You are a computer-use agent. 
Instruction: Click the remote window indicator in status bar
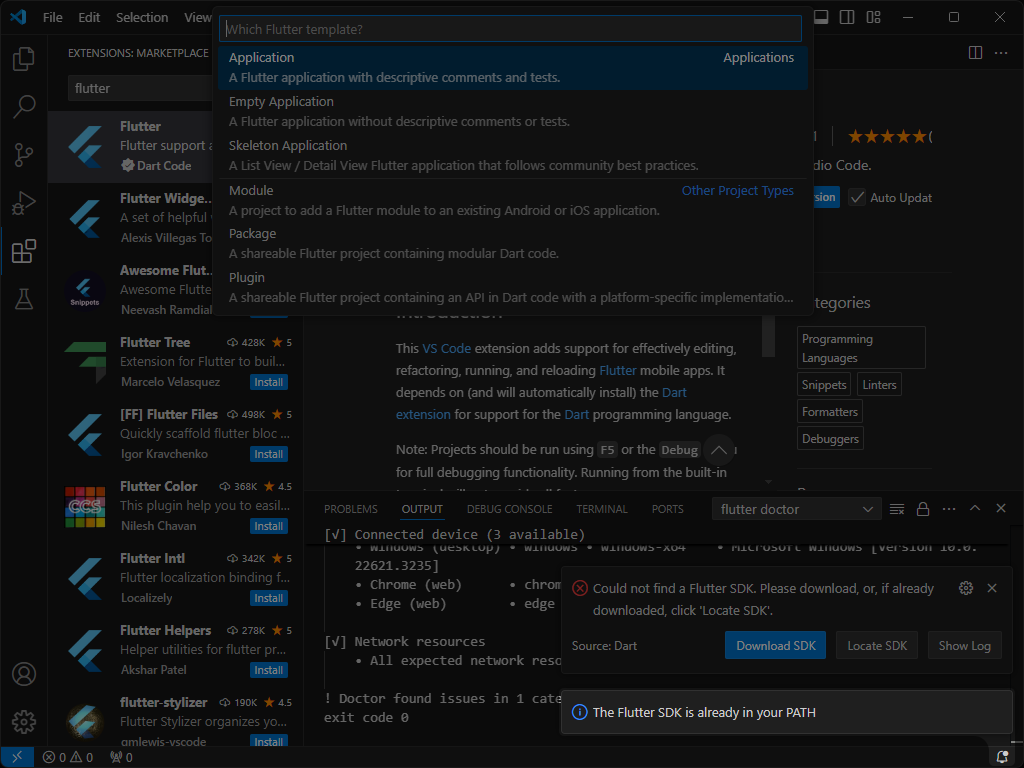17,757
